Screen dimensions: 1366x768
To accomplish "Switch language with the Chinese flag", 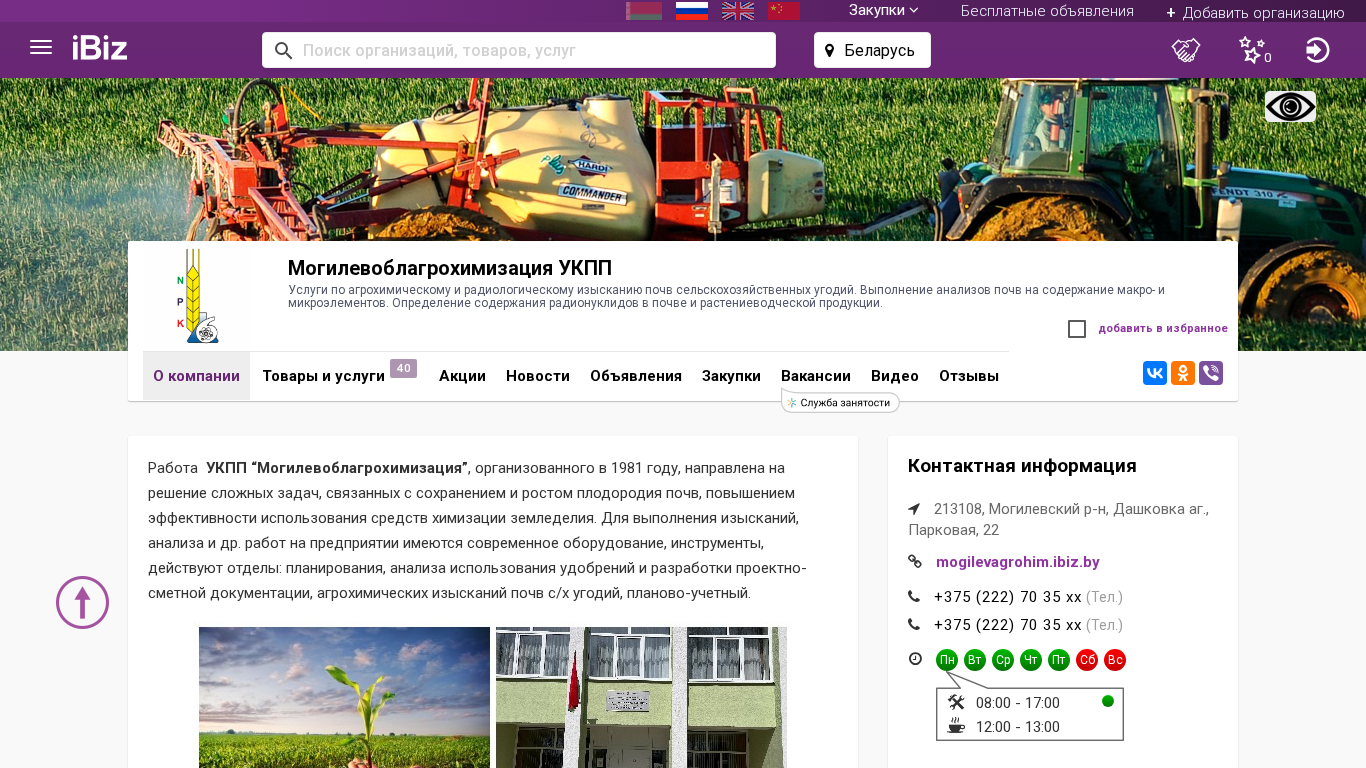I will click(784, 11).
